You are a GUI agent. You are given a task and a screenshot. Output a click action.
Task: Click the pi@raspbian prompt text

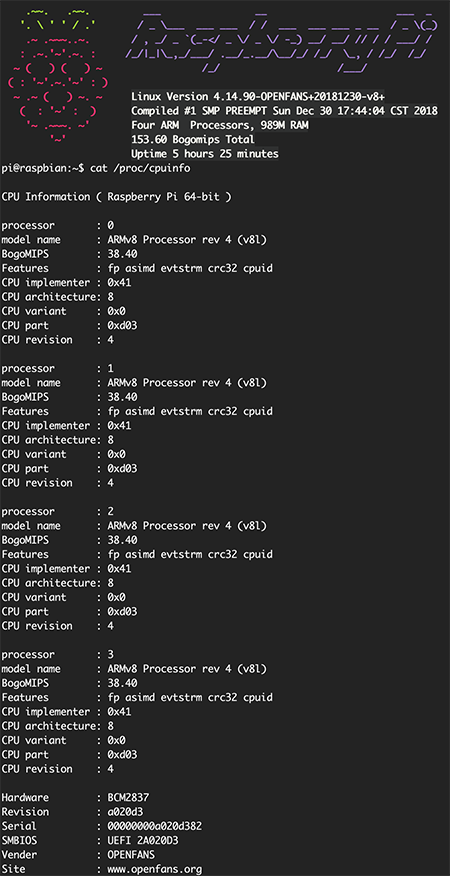tap(42, 168)
